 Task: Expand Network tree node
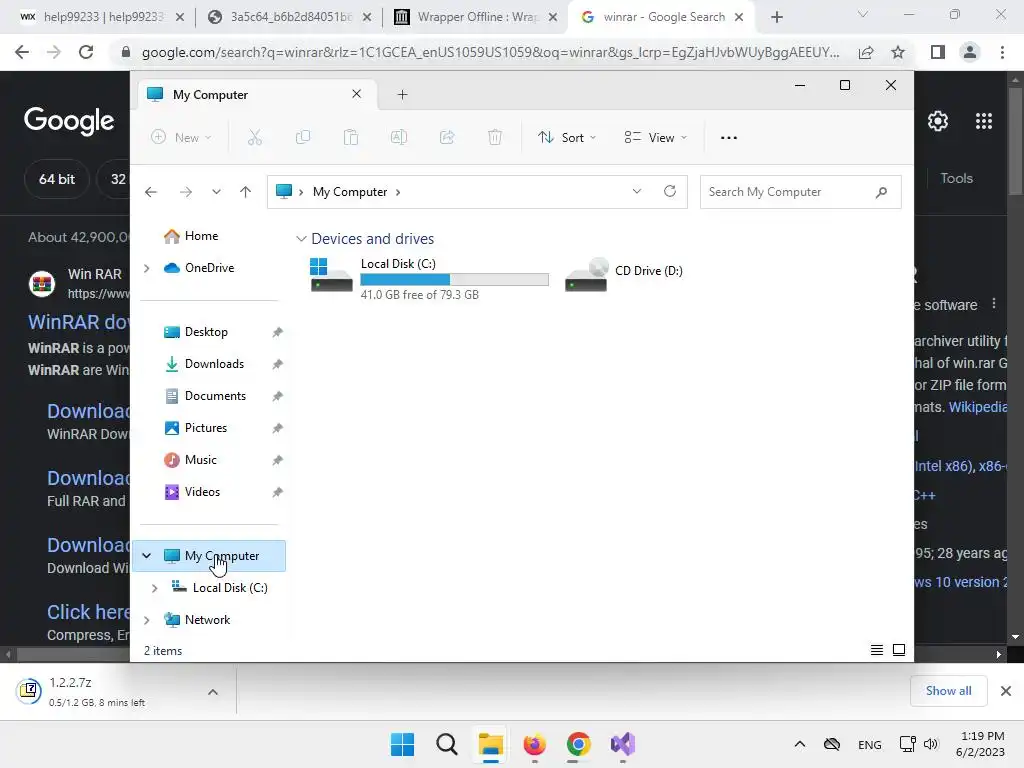146,620
